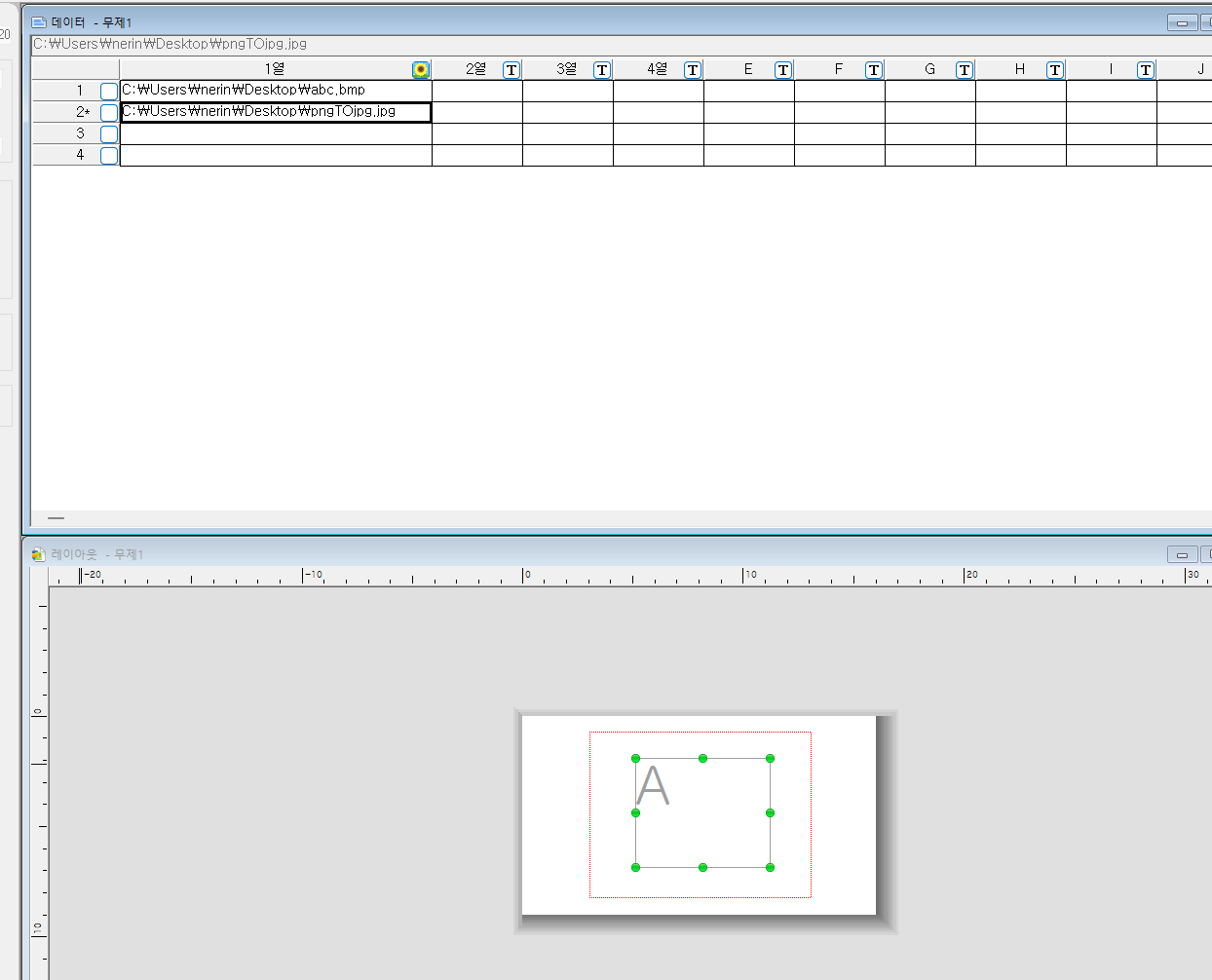
Task: Select the 1열 column header
Action: tap(276, 69)
